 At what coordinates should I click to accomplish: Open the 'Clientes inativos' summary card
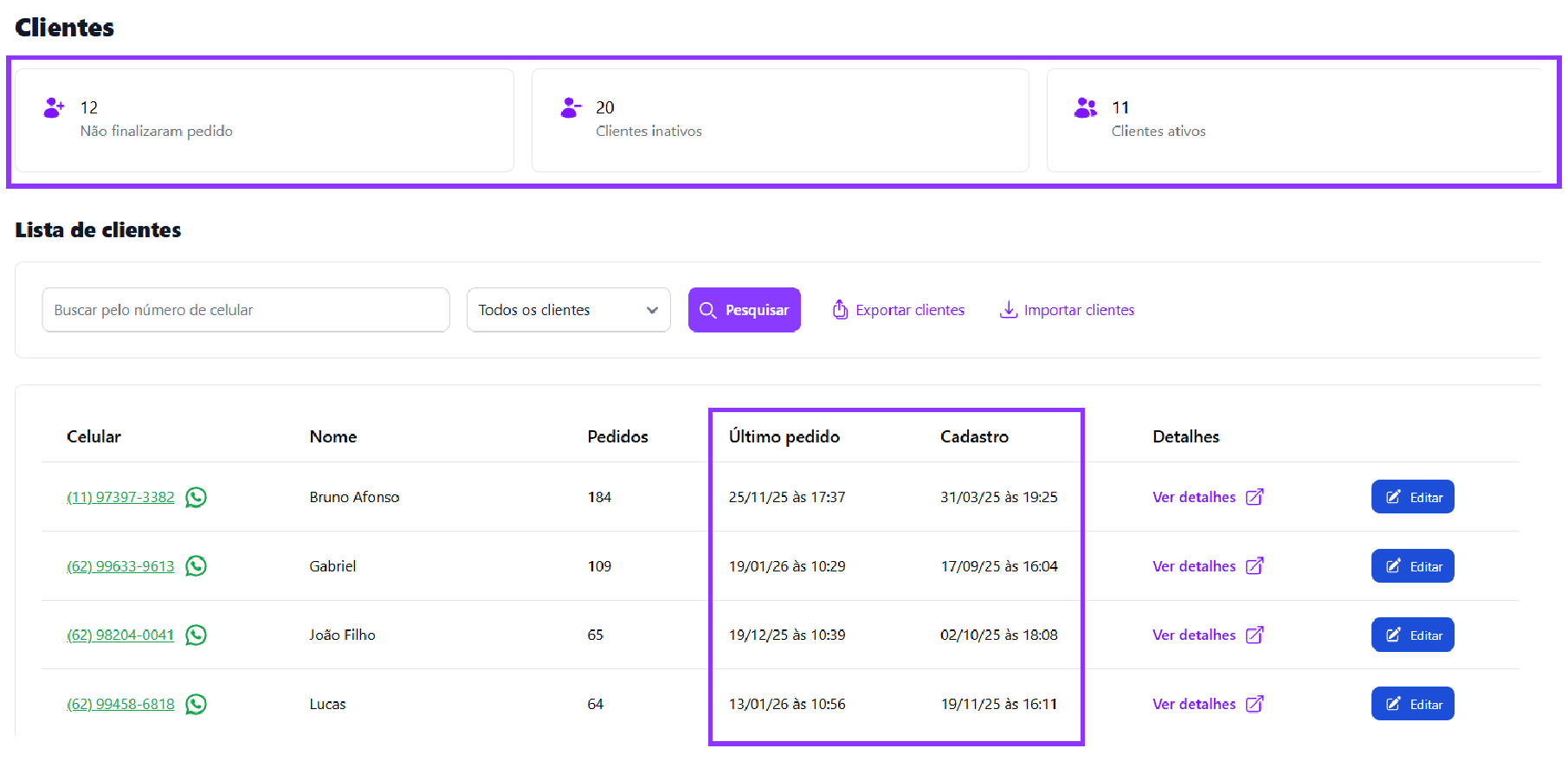(x=779, y=120)
